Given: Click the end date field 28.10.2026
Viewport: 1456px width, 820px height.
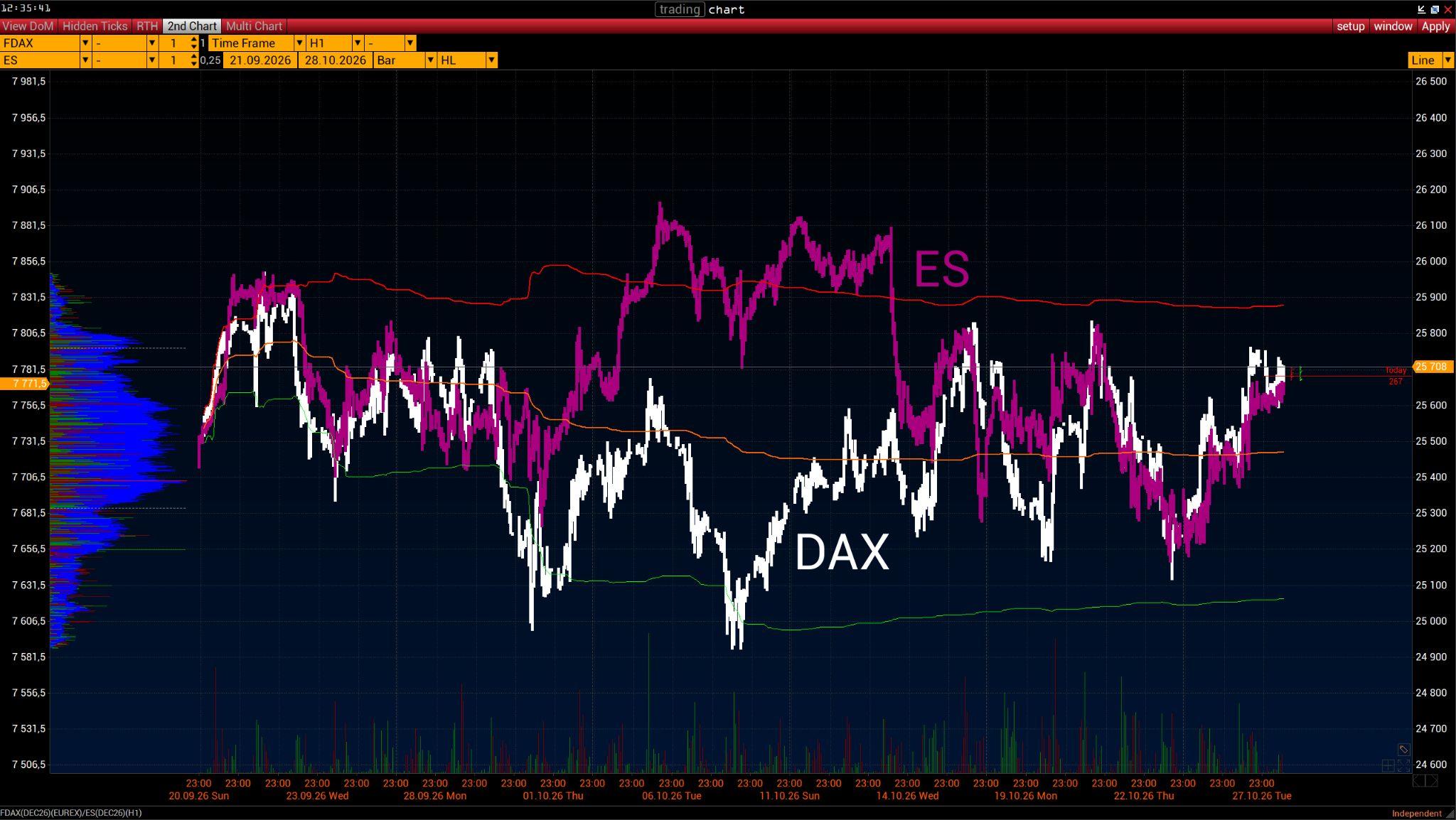Looking at the screenshot, I should point(336,60).
